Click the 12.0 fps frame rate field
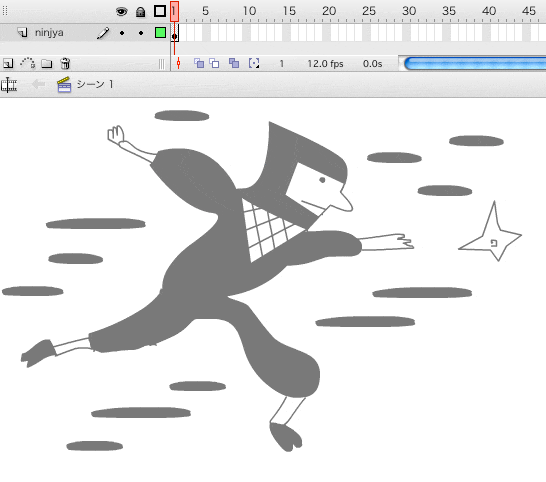The image size is (546, 482). point(325,64)
